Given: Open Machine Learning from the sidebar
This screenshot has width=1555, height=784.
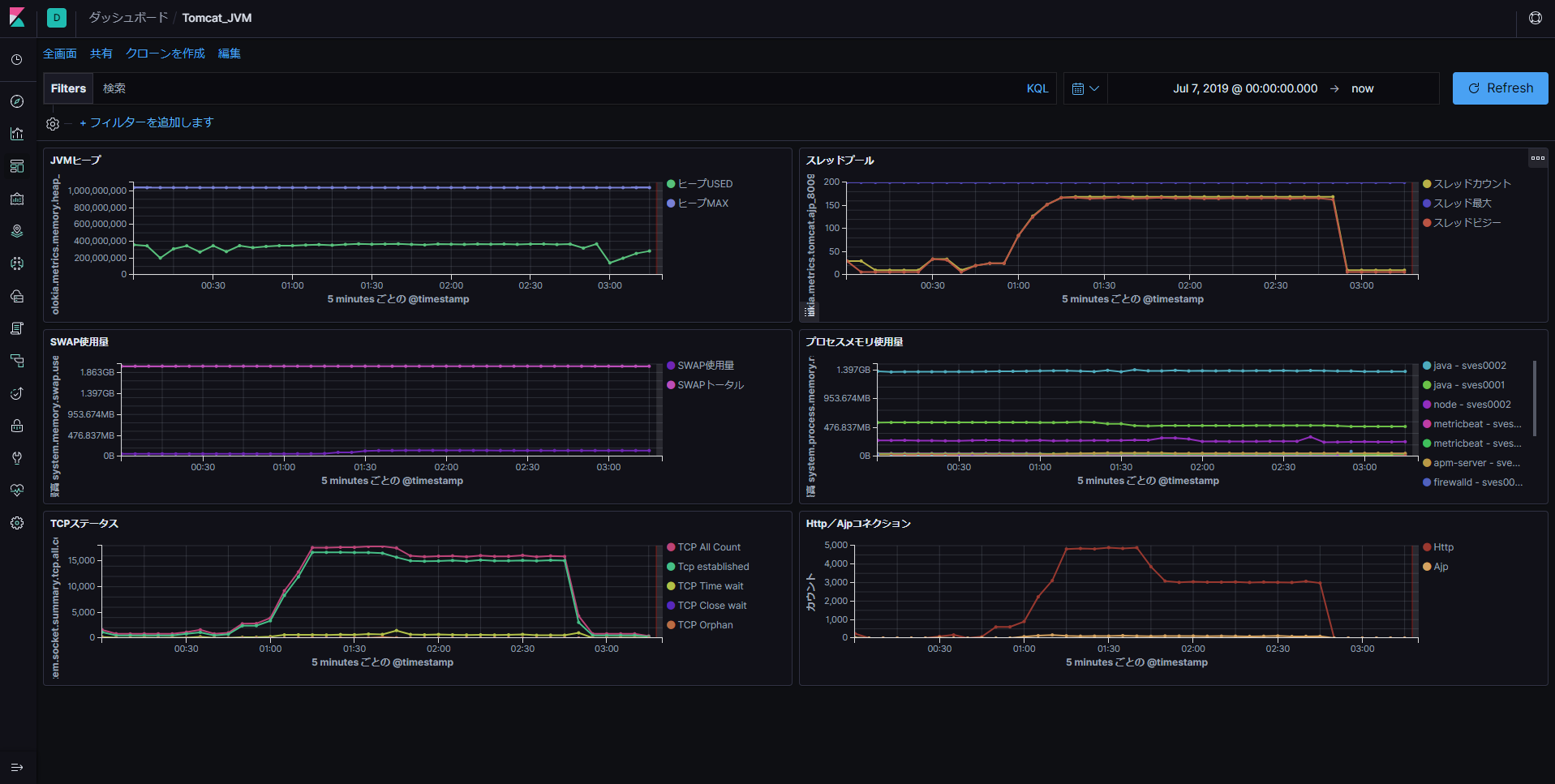Looking at the screenshot, I should point(17,263).
